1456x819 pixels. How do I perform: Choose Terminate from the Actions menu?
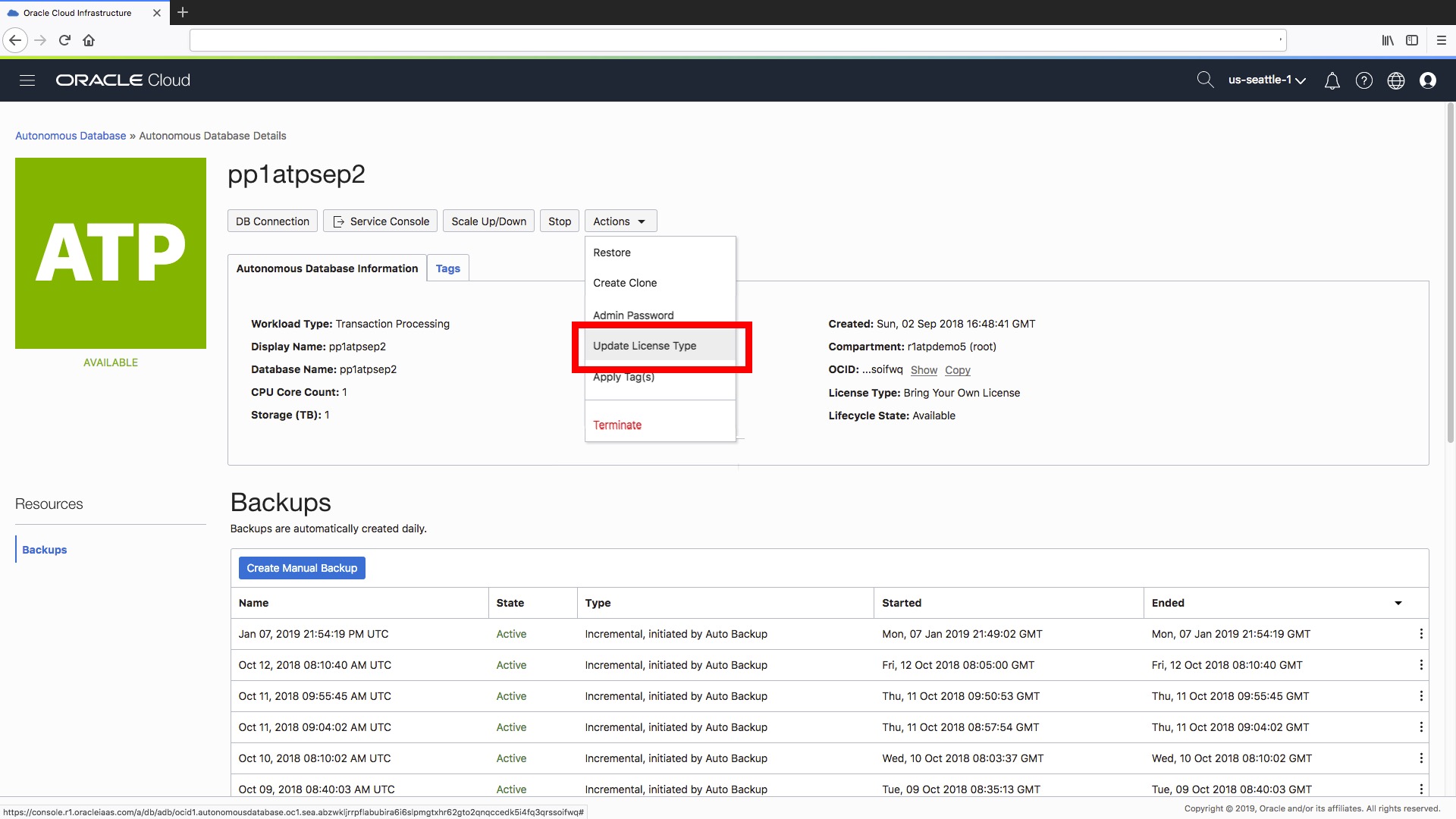coord(617,425)
